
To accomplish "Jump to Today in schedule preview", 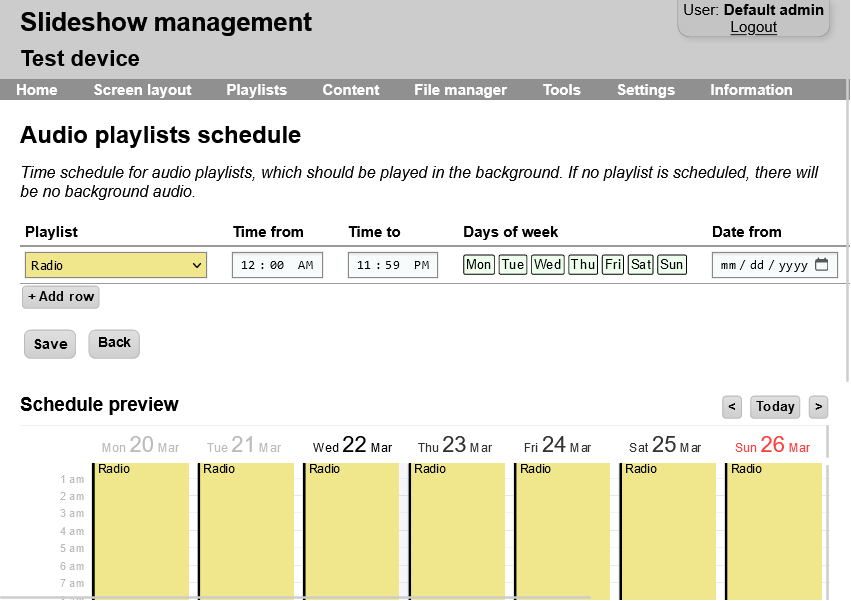I will tap(774, 407).
